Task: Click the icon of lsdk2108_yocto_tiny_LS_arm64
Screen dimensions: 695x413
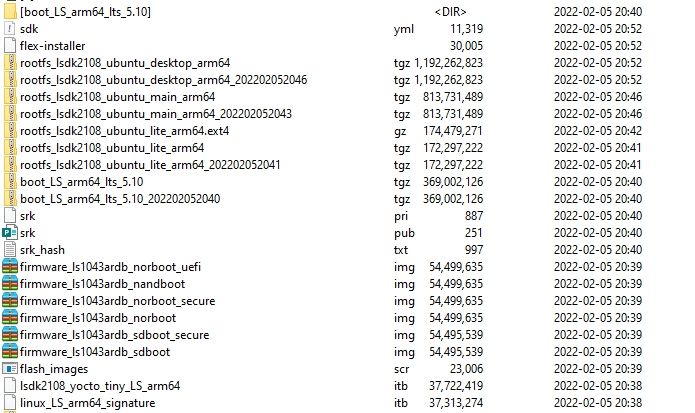Action: point(10,385)
